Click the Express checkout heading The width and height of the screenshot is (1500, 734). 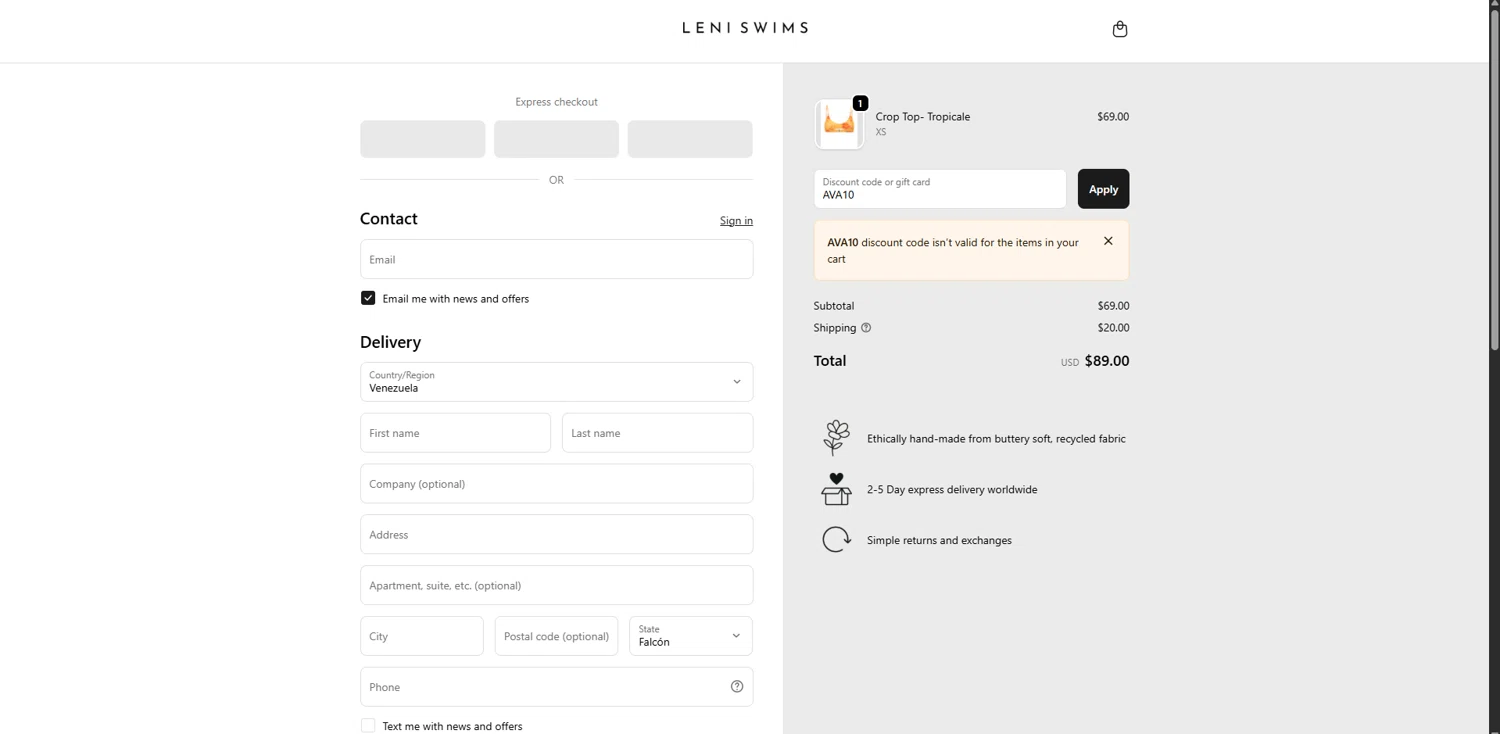point(556,102)
